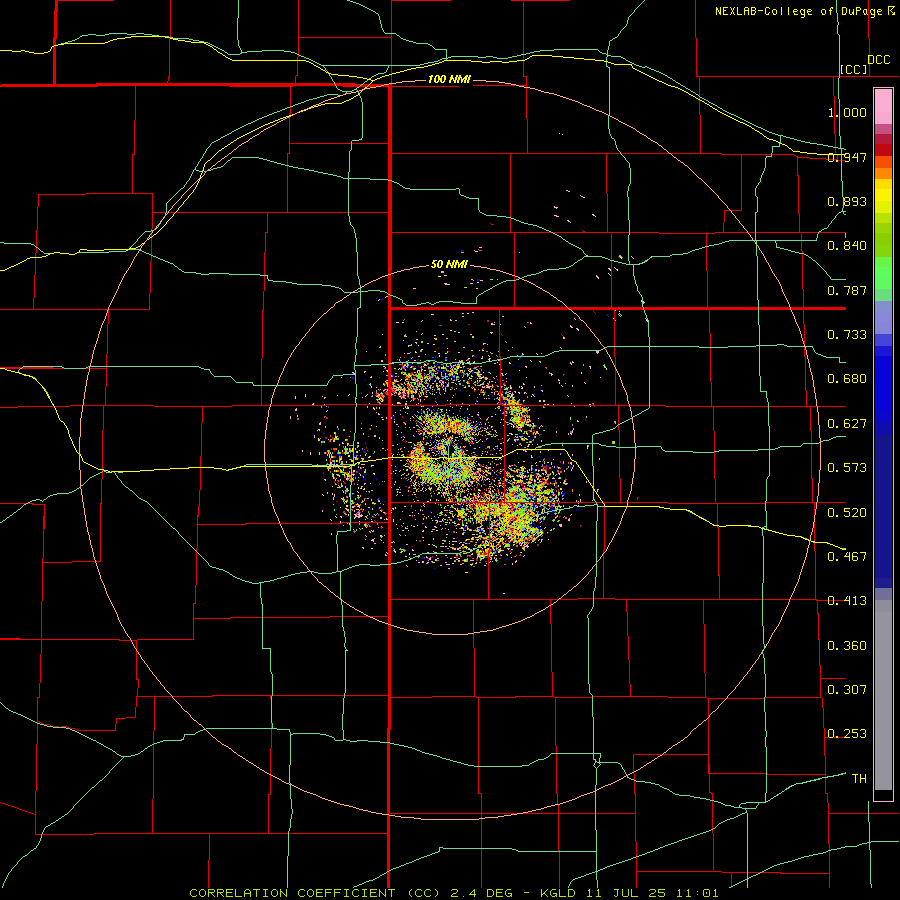
Task: Click the DCC label above the color bar
Action: pyautogui.click(x=878, y=60)
